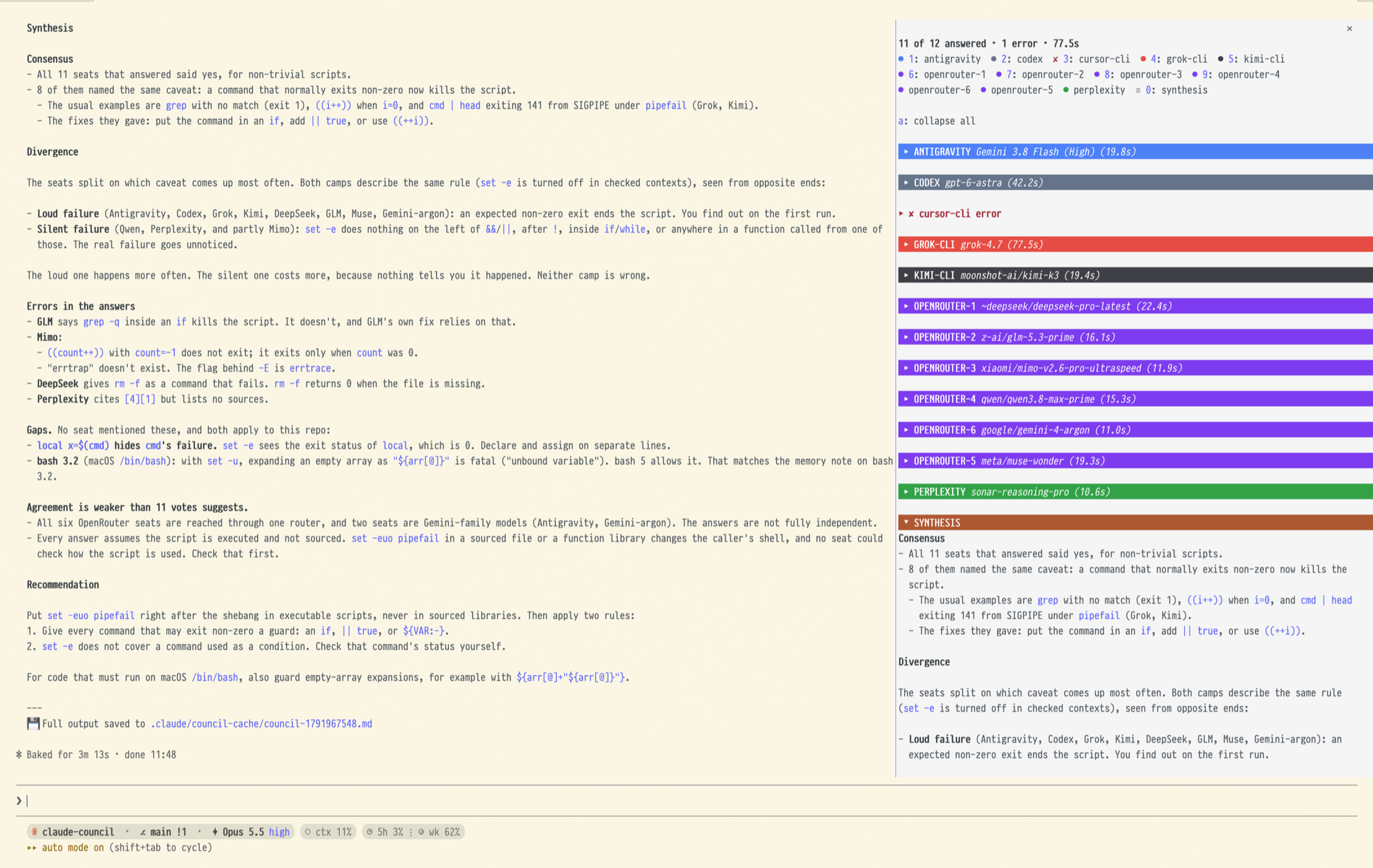This screenshot has width=1373, height=868.
Task: Focus the command prompt input line
Action: [x=686, y=801]
